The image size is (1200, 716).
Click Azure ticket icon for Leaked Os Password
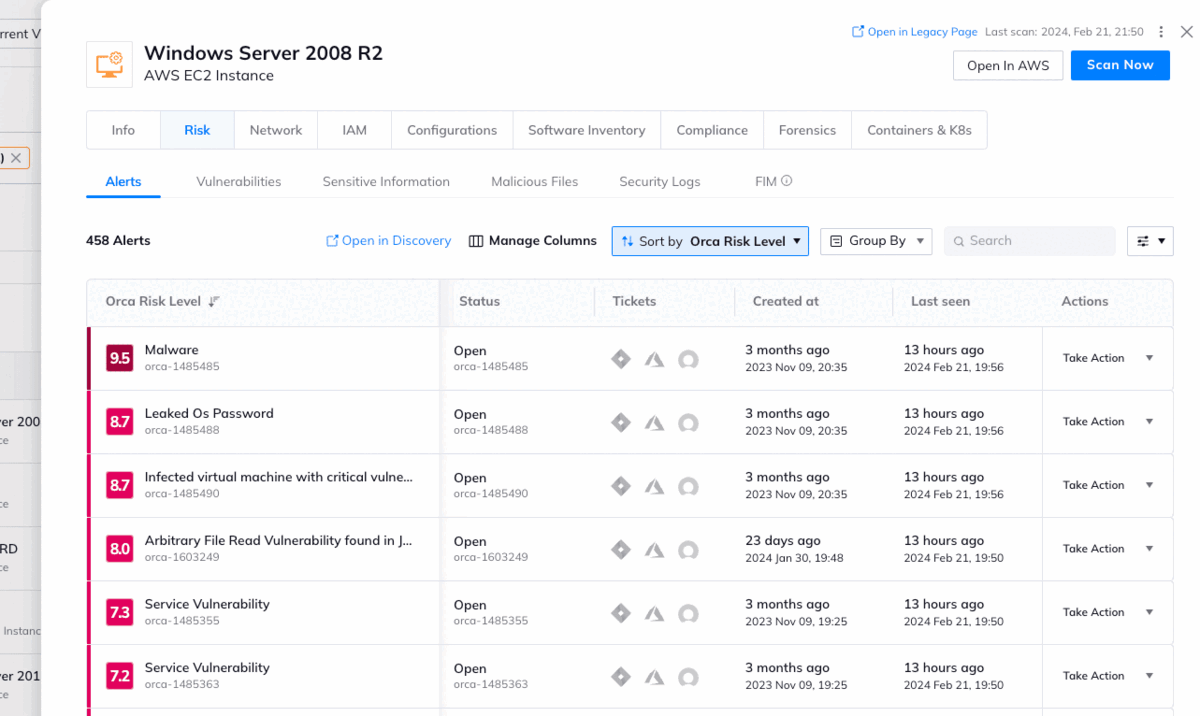[x=654, y=423]
